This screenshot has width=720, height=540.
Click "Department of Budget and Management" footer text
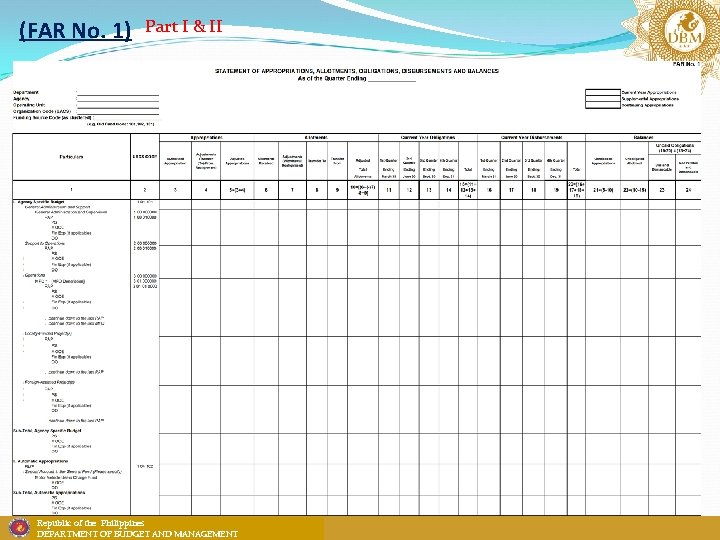(x=137, y=534)
